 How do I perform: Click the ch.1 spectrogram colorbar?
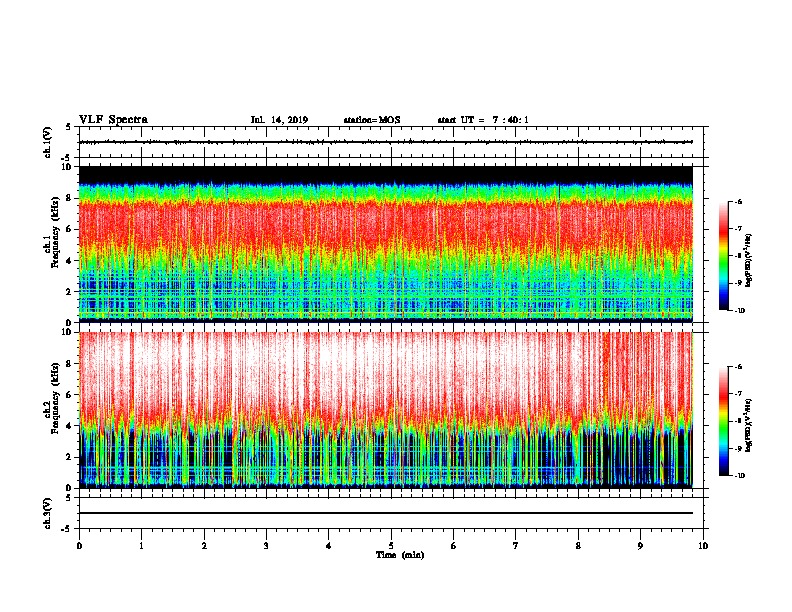(x=724, y=256)
